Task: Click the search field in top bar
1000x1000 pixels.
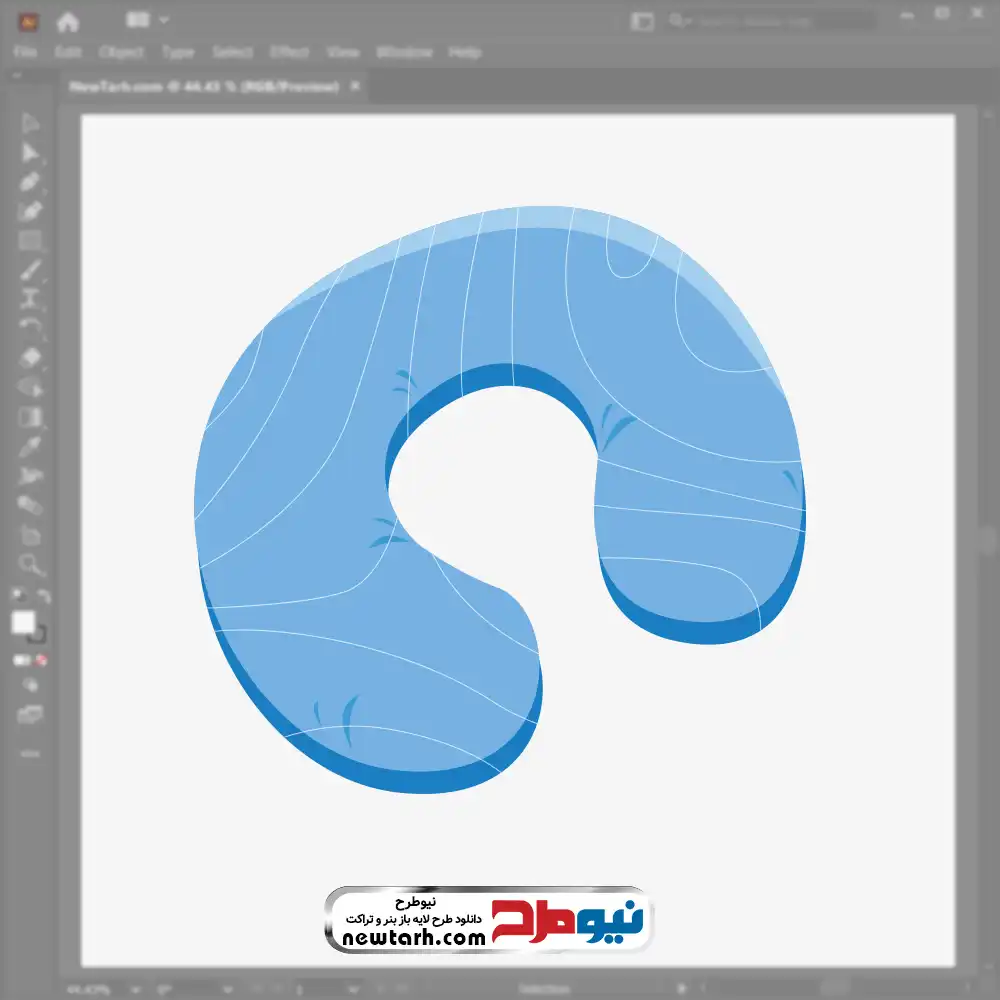Action: click(x=770, y=20)
